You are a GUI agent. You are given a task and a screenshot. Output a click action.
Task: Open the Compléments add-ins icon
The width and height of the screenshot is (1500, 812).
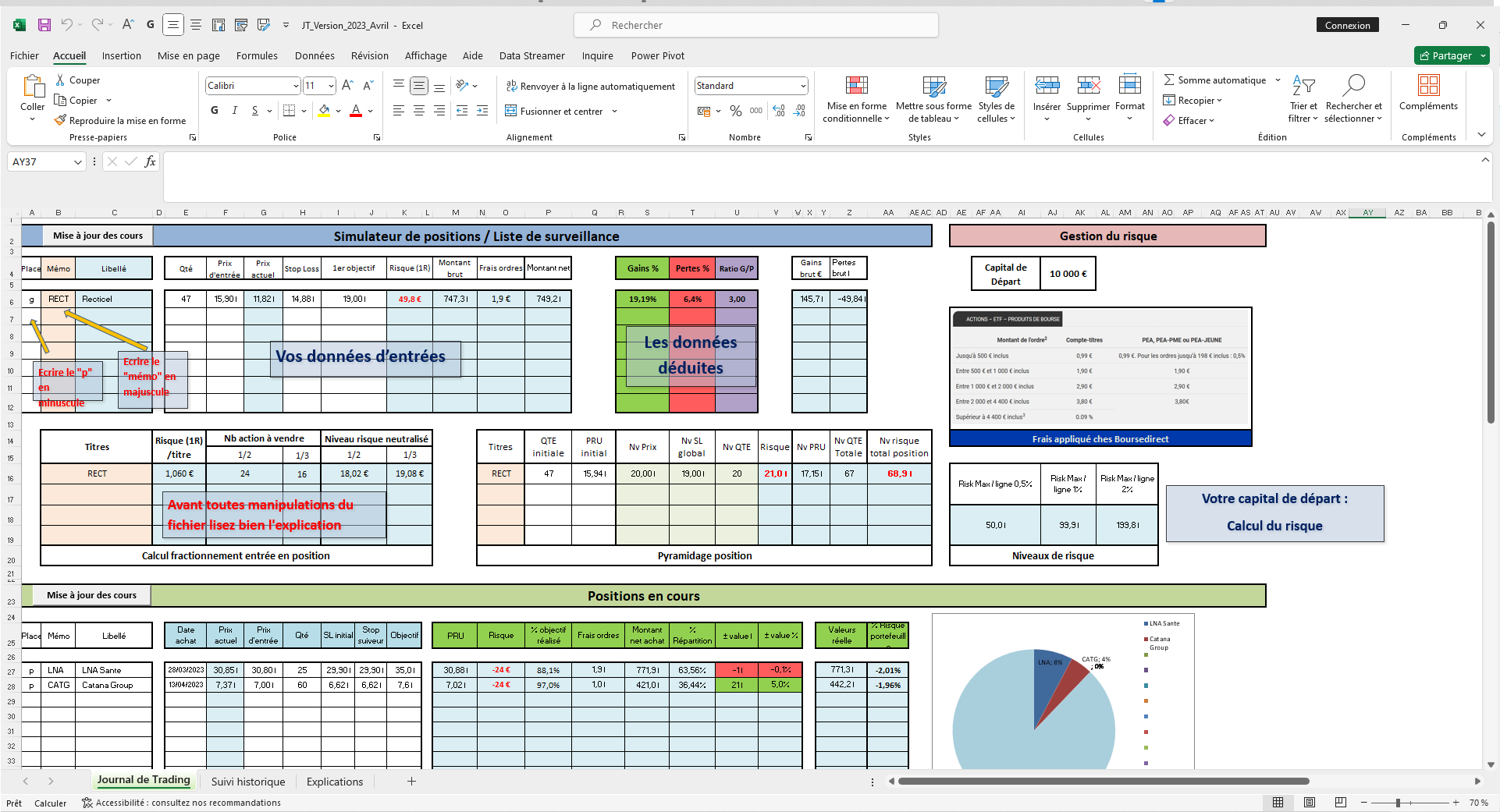click(1428, 85)
